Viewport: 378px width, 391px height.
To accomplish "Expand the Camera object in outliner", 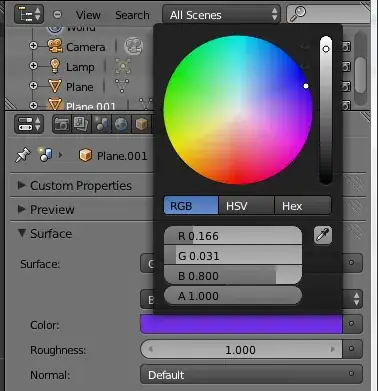I will [33, 46].
